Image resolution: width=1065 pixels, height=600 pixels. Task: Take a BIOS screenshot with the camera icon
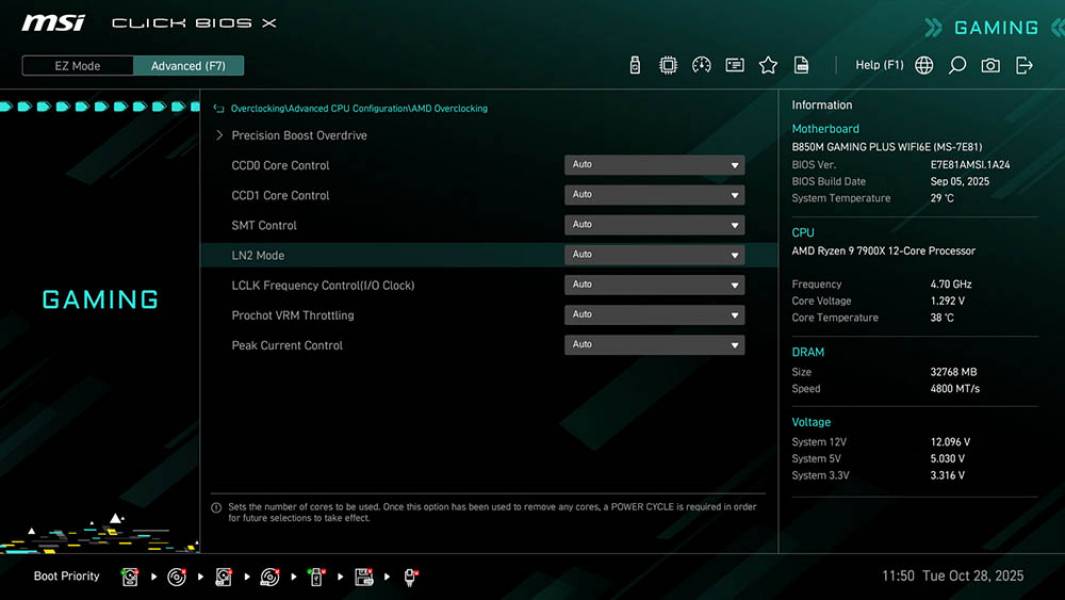(x=988, y=64)
